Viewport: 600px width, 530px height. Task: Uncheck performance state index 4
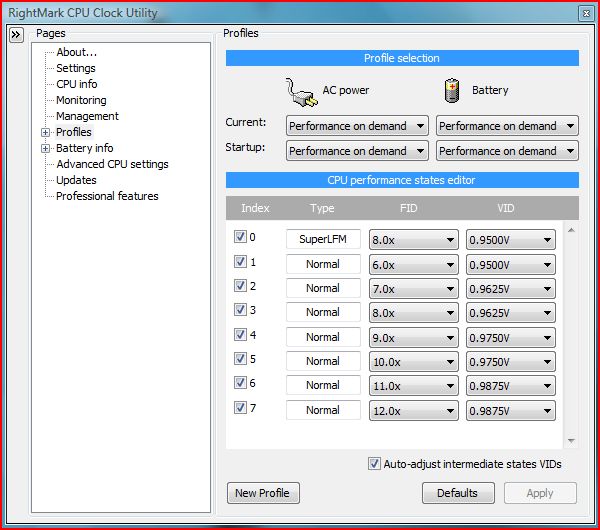pos(240,334)
